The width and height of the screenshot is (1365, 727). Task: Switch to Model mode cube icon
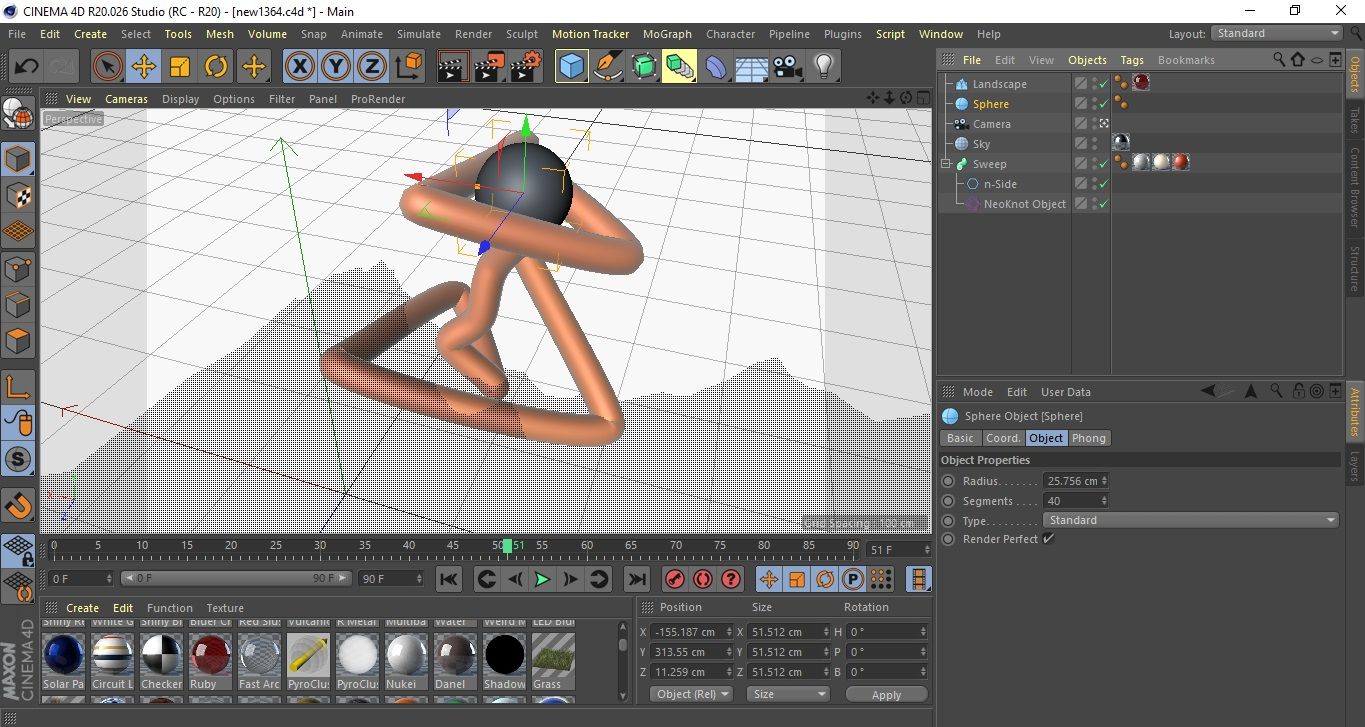(x=19, y=159)
